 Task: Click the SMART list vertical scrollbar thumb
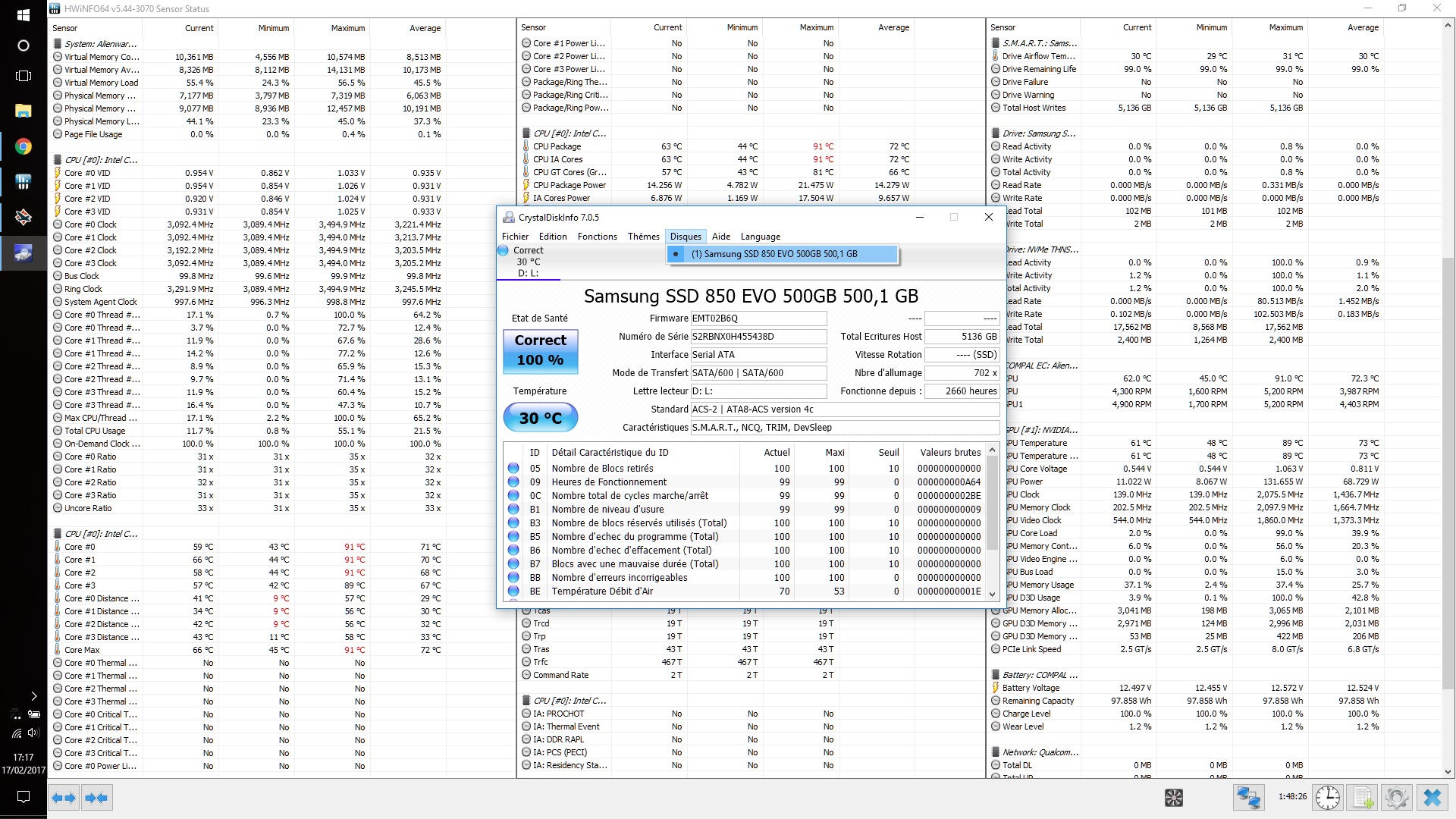click(992, 504)
